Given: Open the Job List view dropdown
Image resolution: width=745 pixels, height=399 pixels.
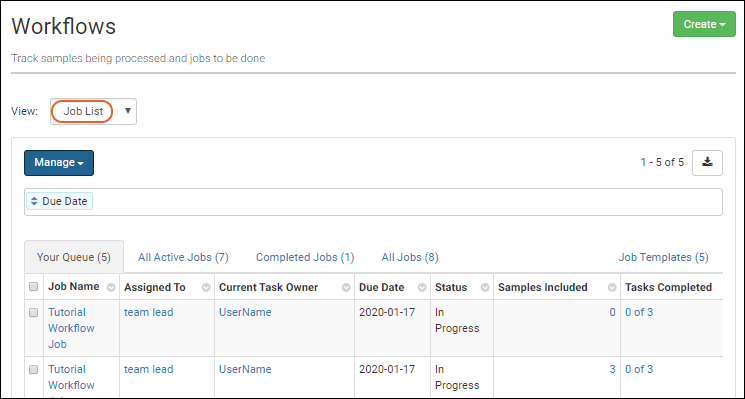Looking at the screenshot, I should [94, 112].
